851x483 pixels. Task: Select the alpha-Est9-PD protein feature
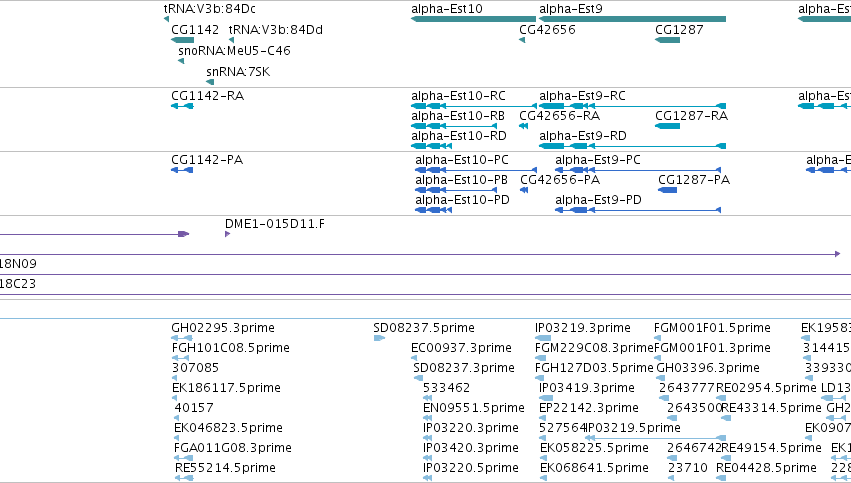[598, 200]
